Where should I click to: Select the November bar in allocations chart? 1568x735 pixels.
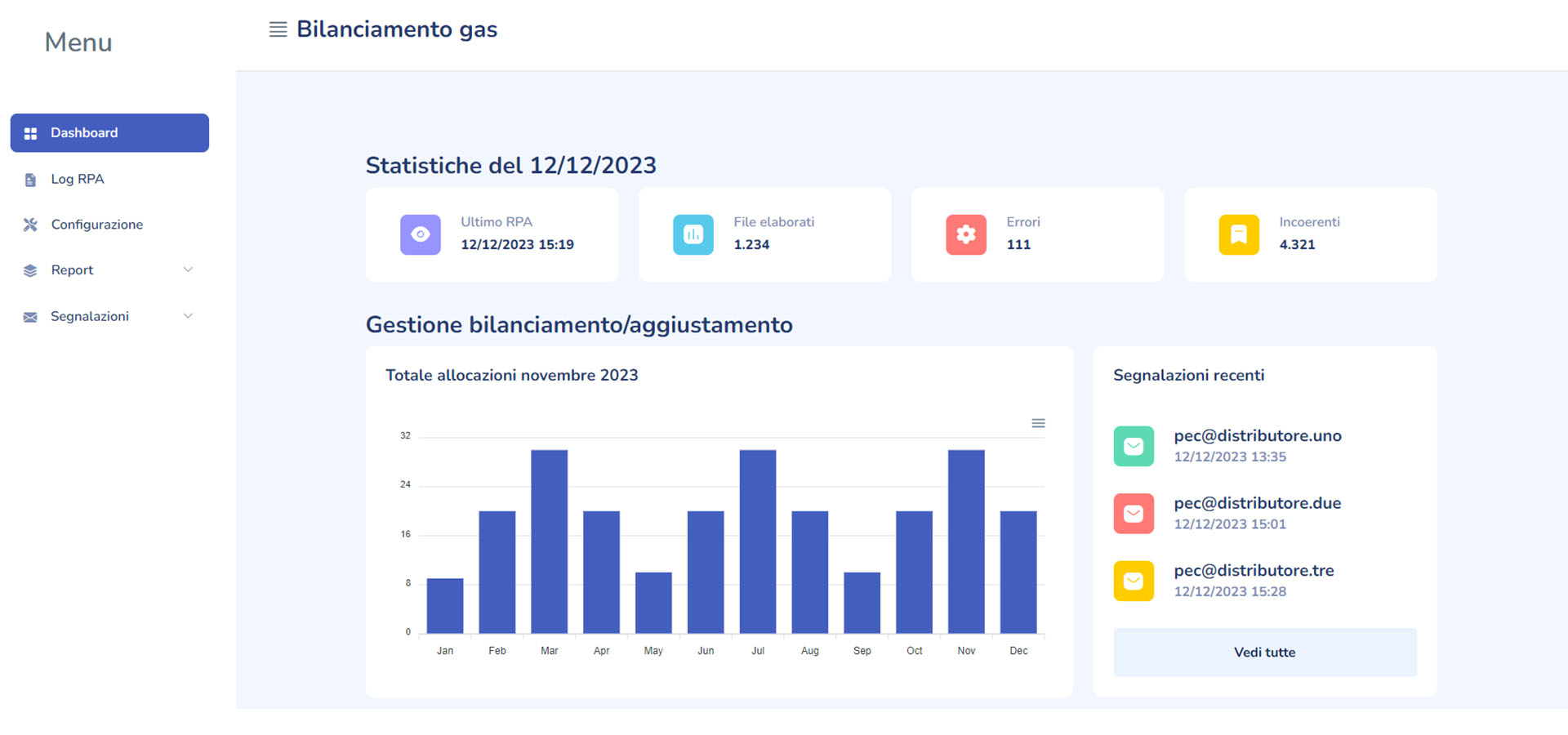coord(966,541)
